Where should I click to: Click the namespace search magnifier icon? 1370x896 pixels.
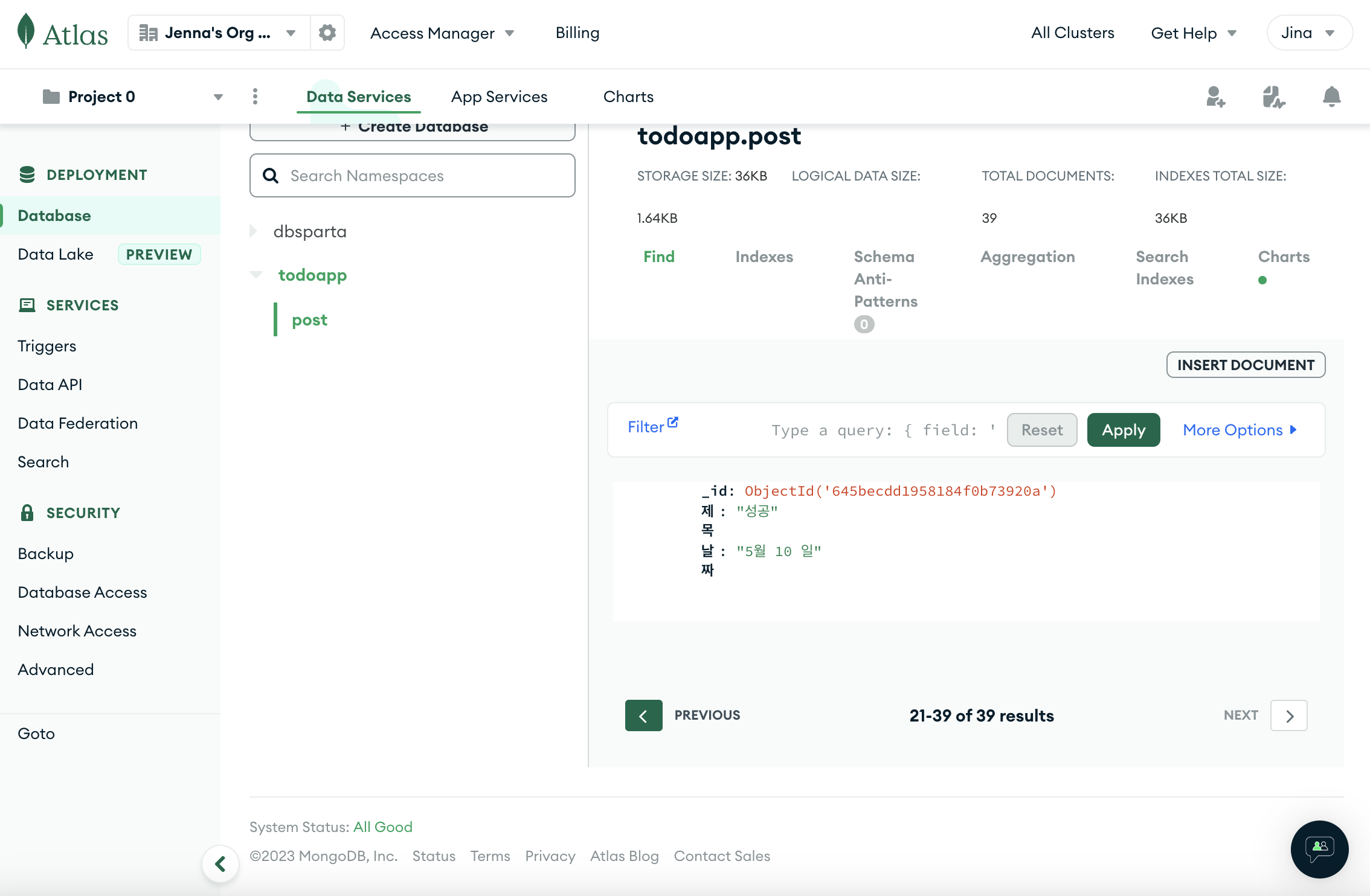click(271, 176)
